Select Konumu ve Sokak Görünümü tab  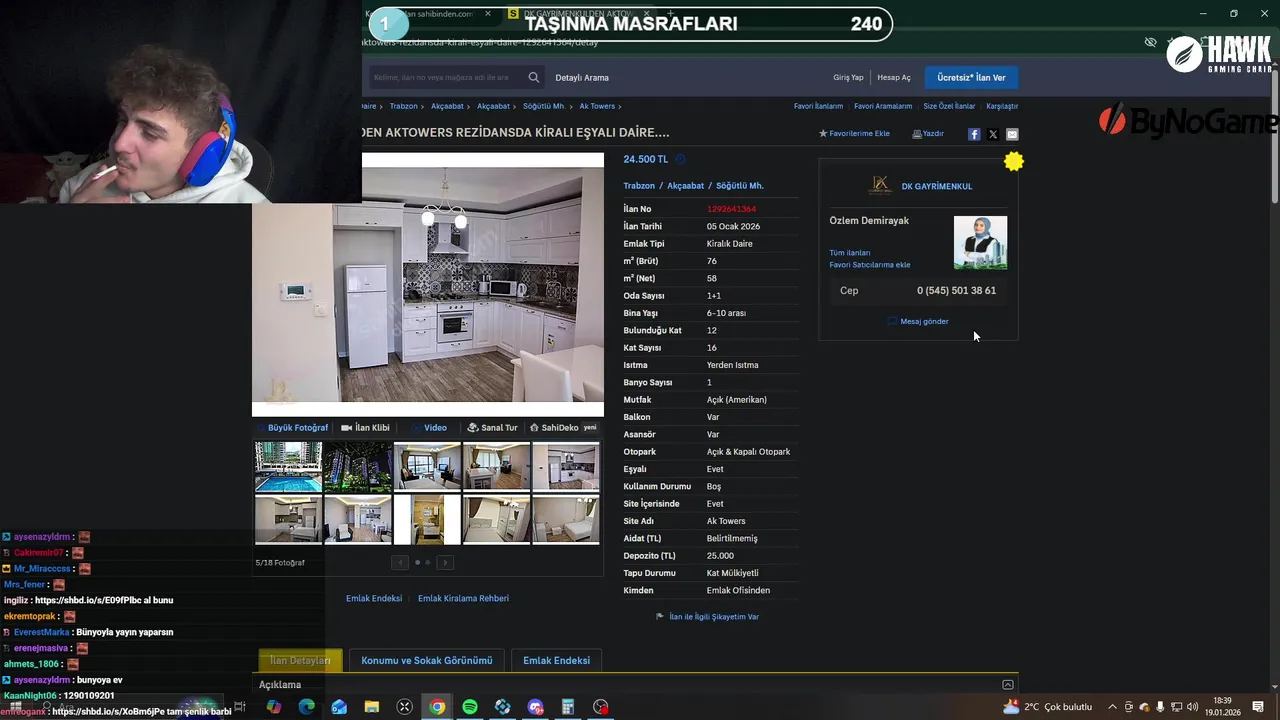[x=427, y=660]
